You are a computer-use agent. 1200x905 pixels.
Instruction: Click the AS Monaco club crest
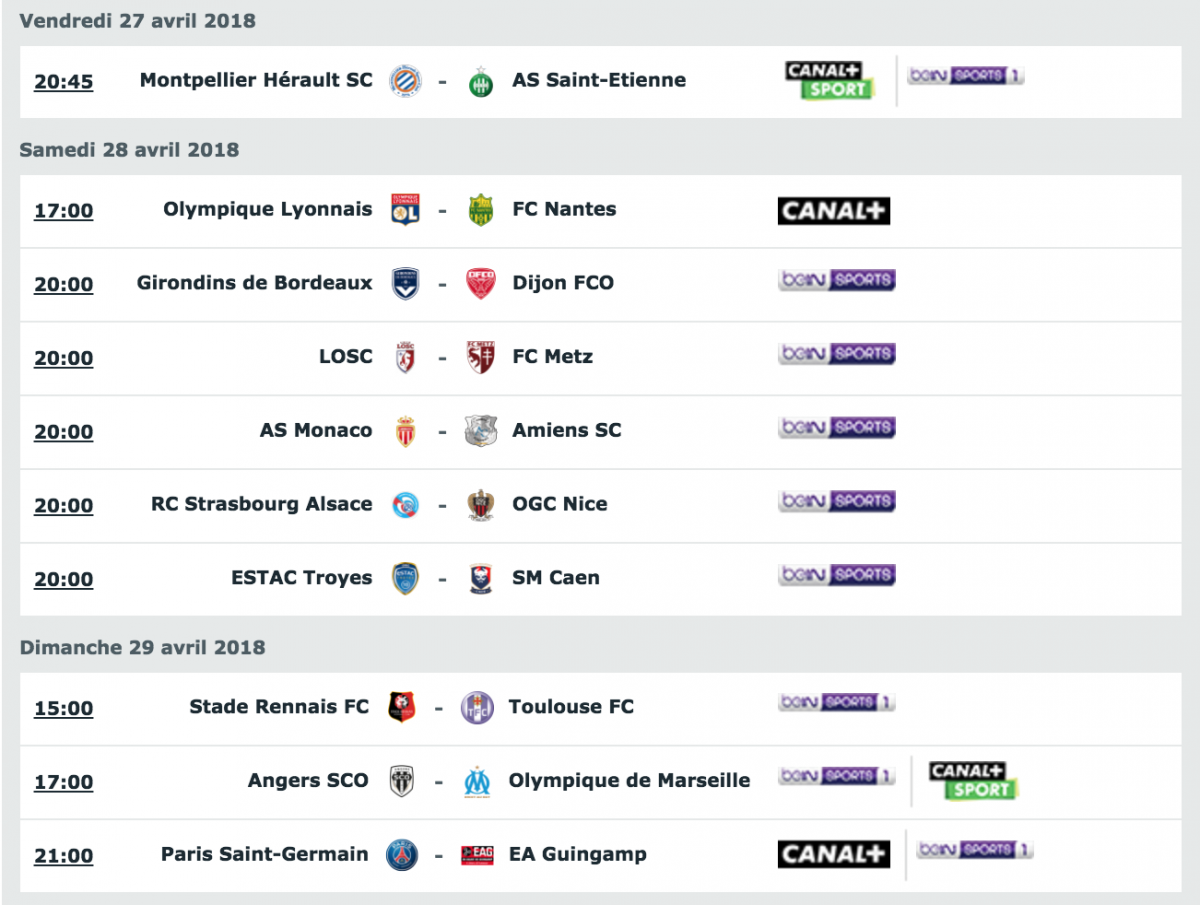click(405, 432)
